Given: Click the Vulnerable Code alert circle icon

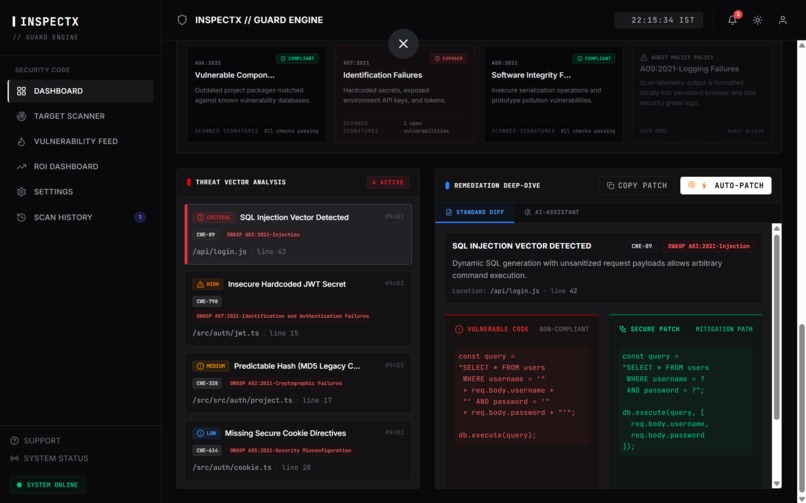Looking at the screenshot, I should [x=459, y=329].
